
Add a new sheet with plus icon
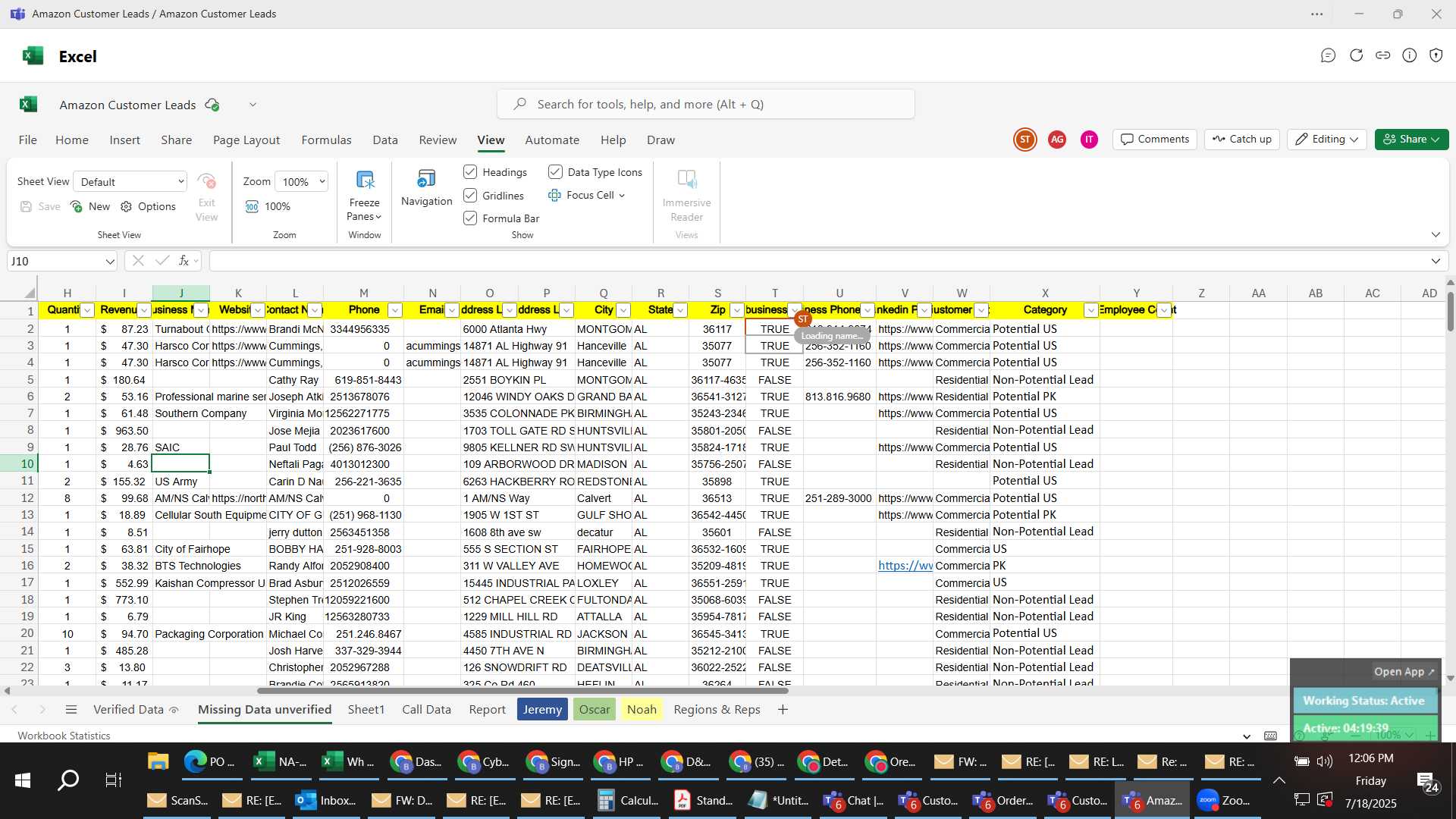click(783, 710)
